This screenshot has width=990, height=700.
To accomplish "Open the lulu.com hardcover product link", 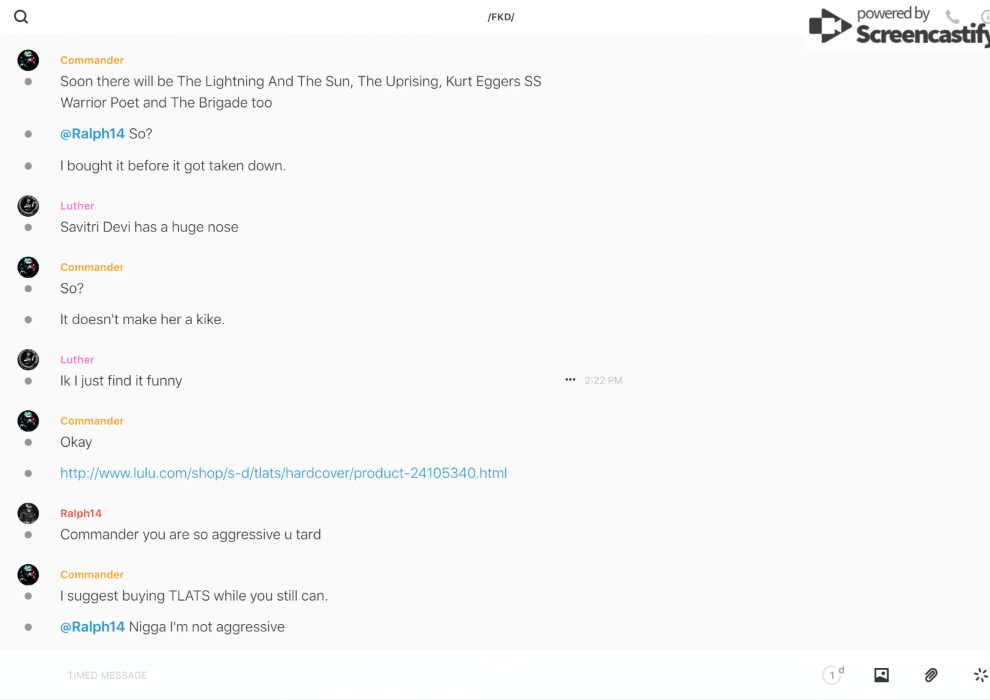I will click(x=283, y=473).
